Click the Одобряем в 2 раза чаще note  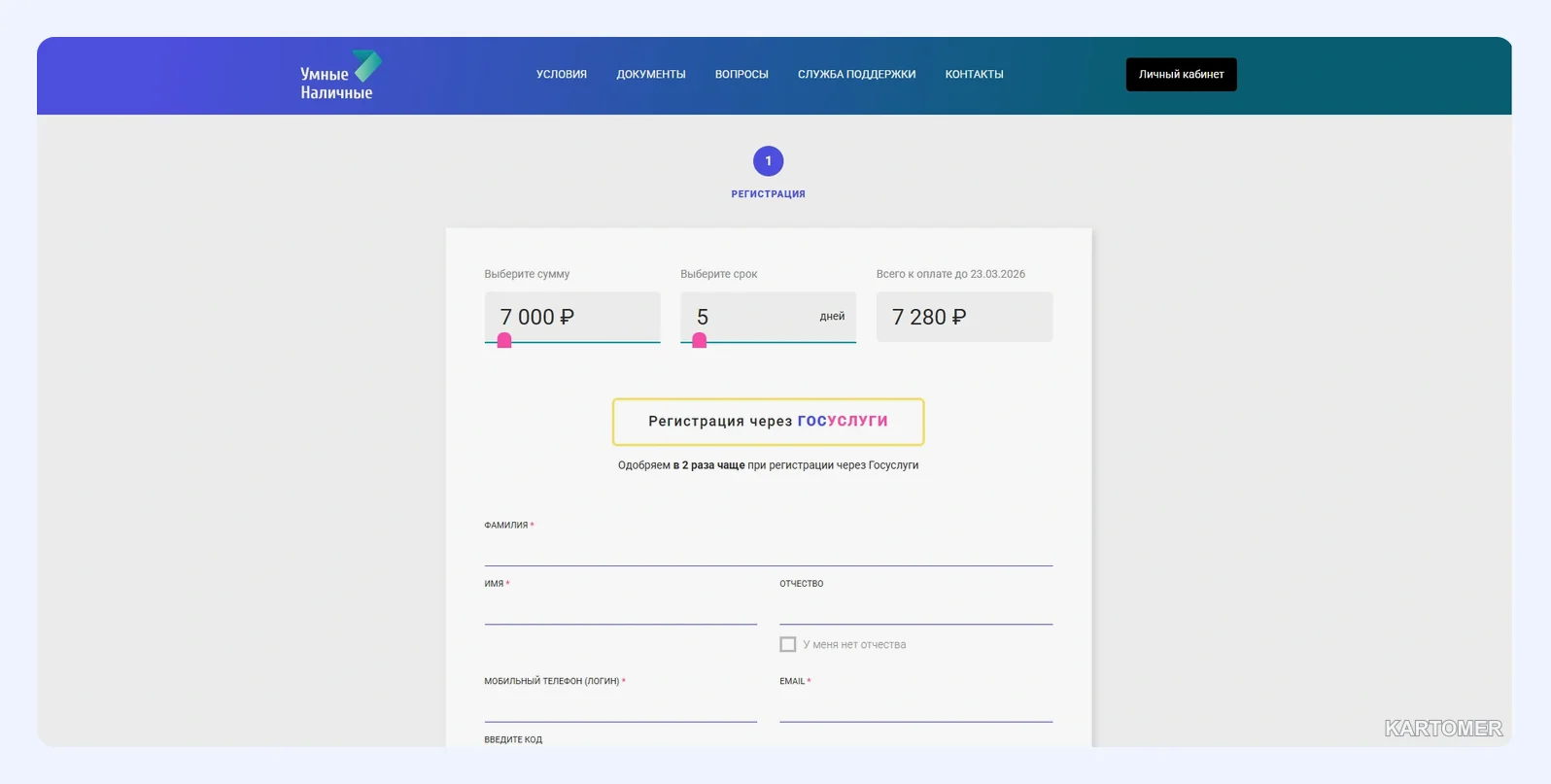point(768,465)
